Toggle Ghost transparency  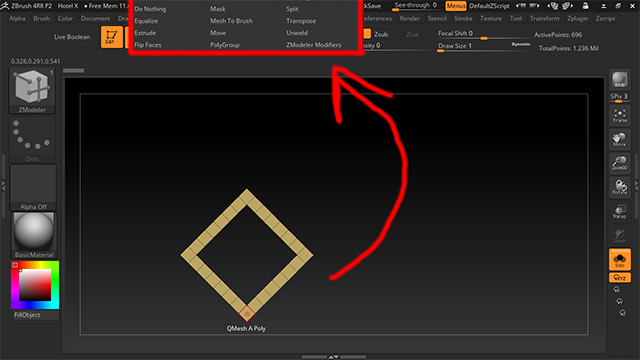620,236
